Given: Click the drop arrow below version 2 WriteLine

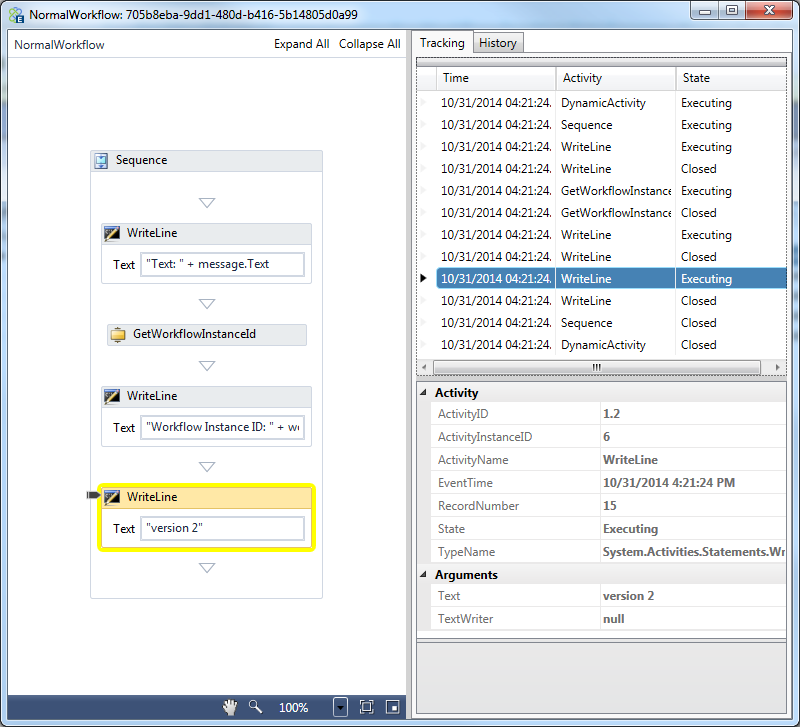Looking at the screenshot, I should click(207, 567).
